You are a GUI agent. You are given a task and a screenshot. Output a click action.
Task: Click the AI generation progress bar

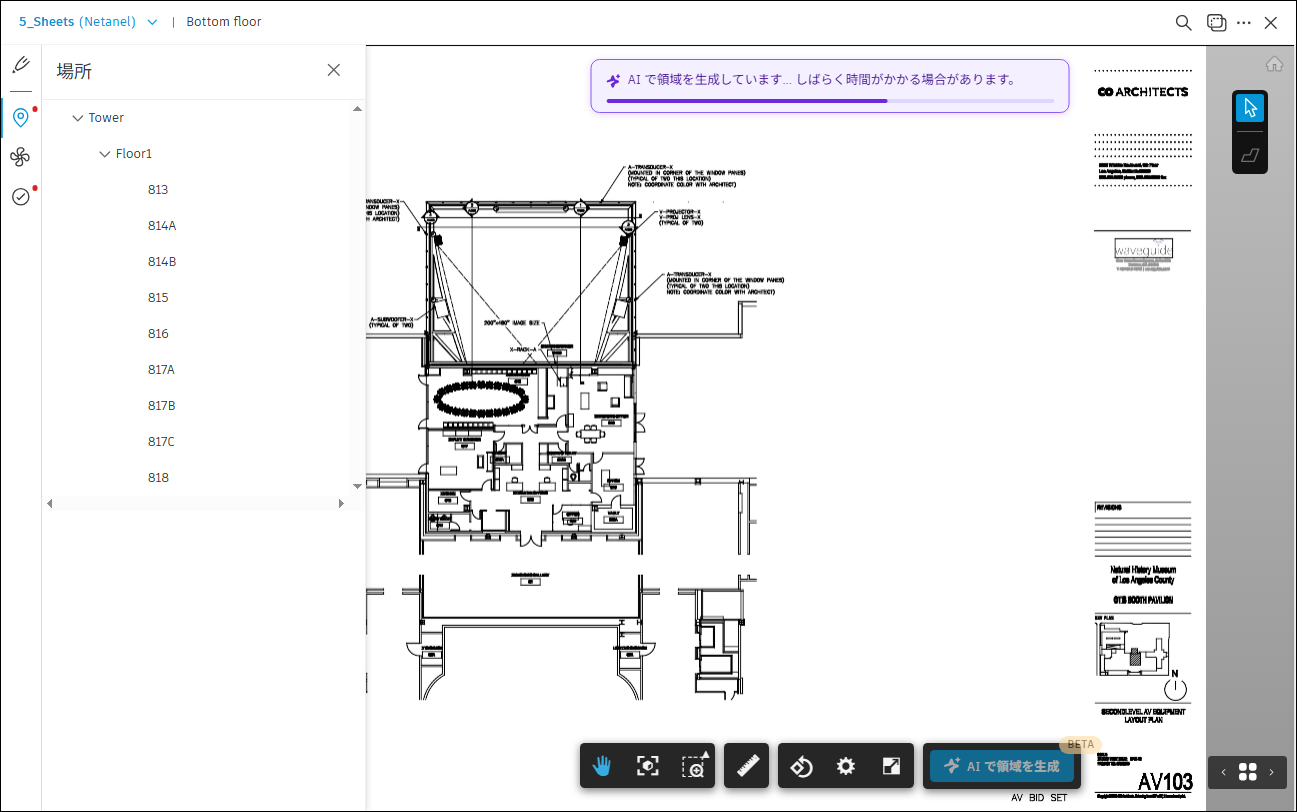(830, 101)
